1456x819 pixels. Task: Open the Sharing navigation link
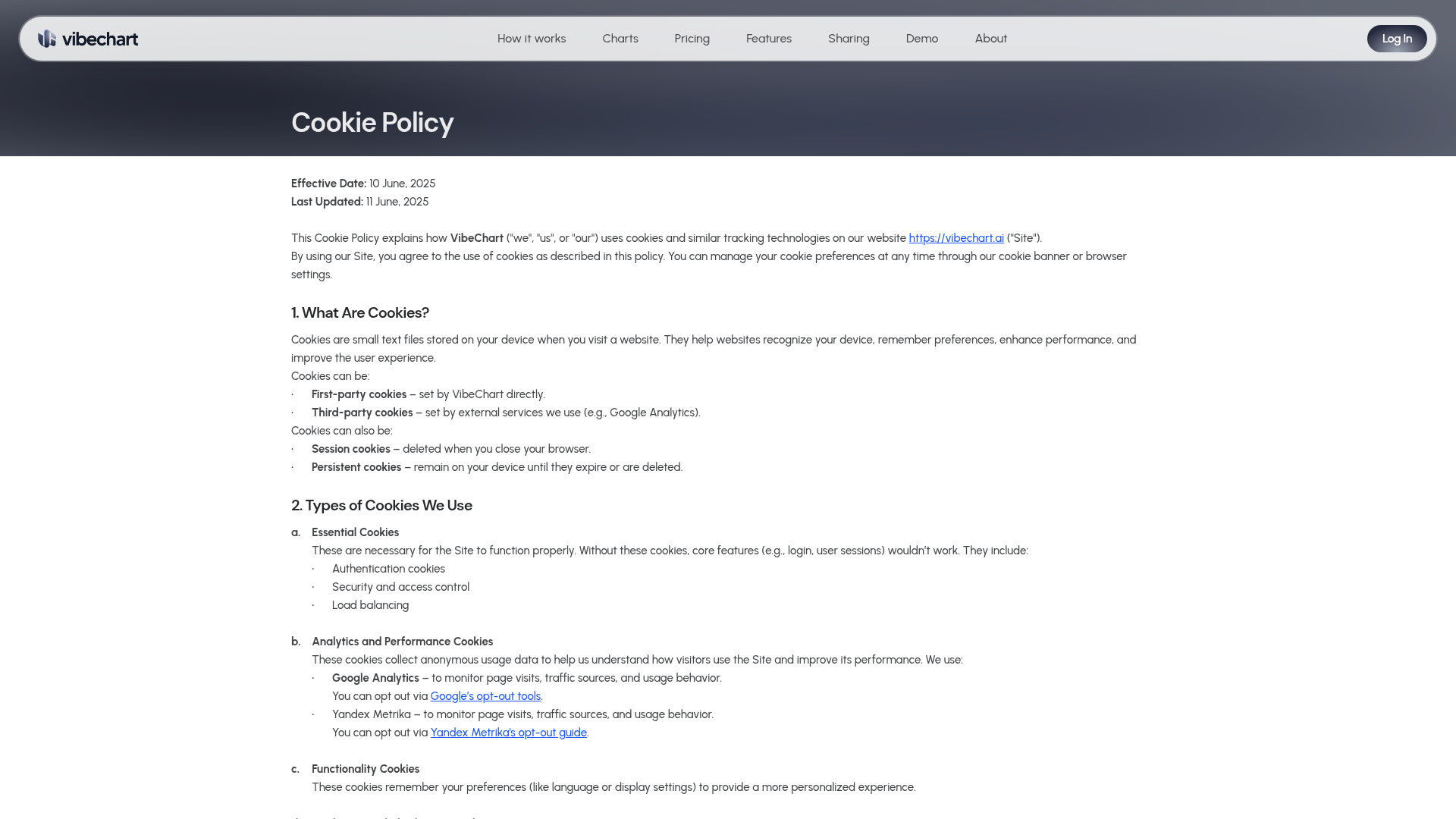point(849,39)
